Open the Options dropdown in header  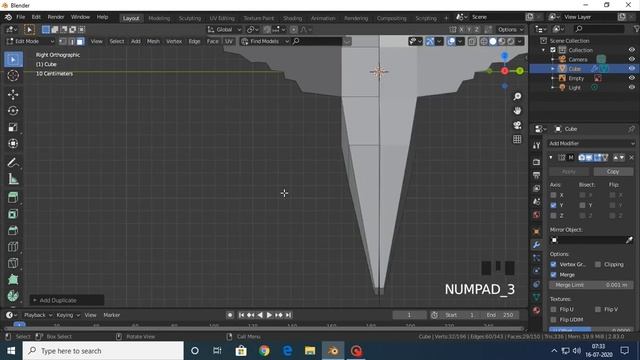click(x=510, y=29)
